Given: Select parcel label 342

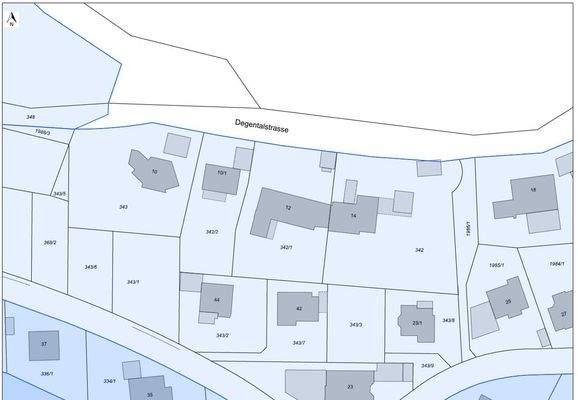Looking at the screenshot, I should coord(419,250).
